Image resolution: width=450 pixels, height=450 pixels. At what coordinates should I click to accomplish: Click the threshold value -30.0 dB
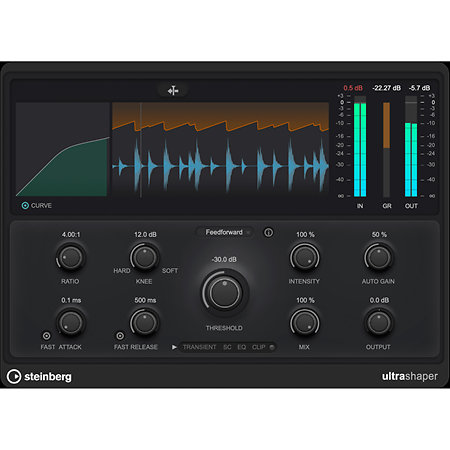point(224,259)
